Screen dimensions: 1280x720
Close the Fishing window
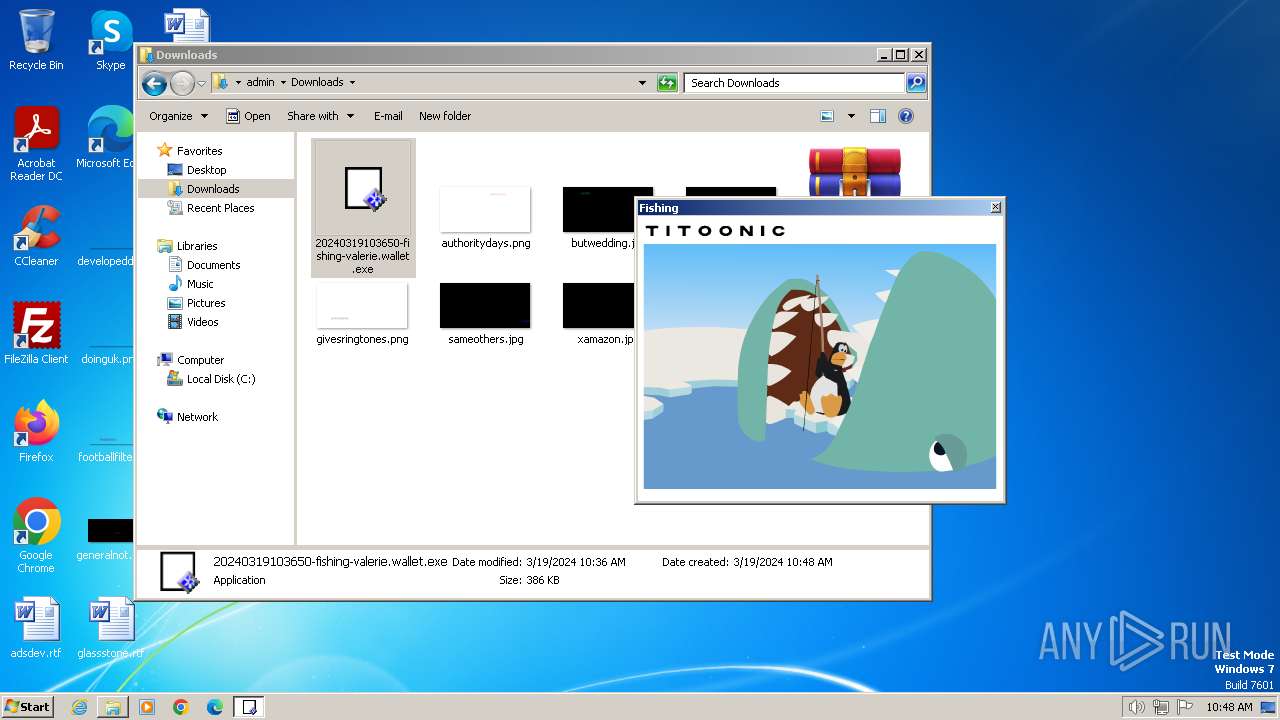[995, 208]
